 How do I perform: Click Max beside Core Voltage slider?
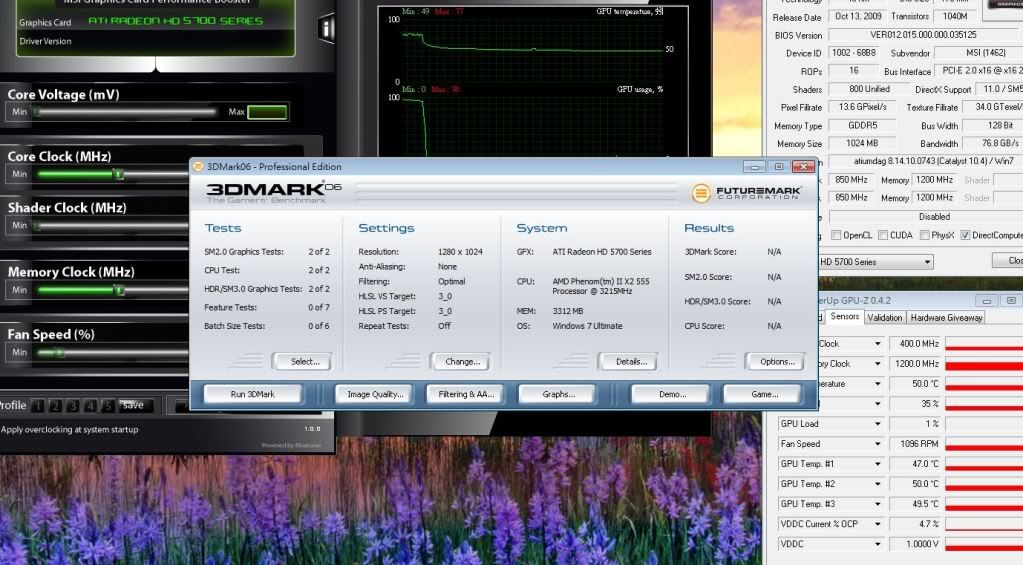[236, 112]
